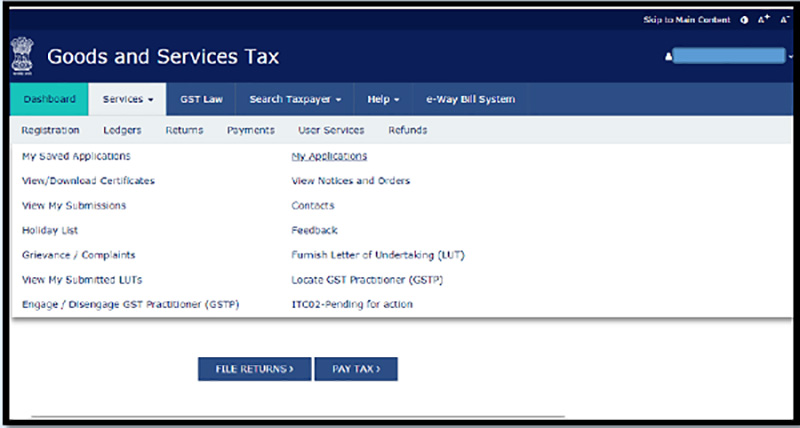Viewport: 800px width, 428px height.
Task: Click Skip to Main Content link
Action: [688, 20]
